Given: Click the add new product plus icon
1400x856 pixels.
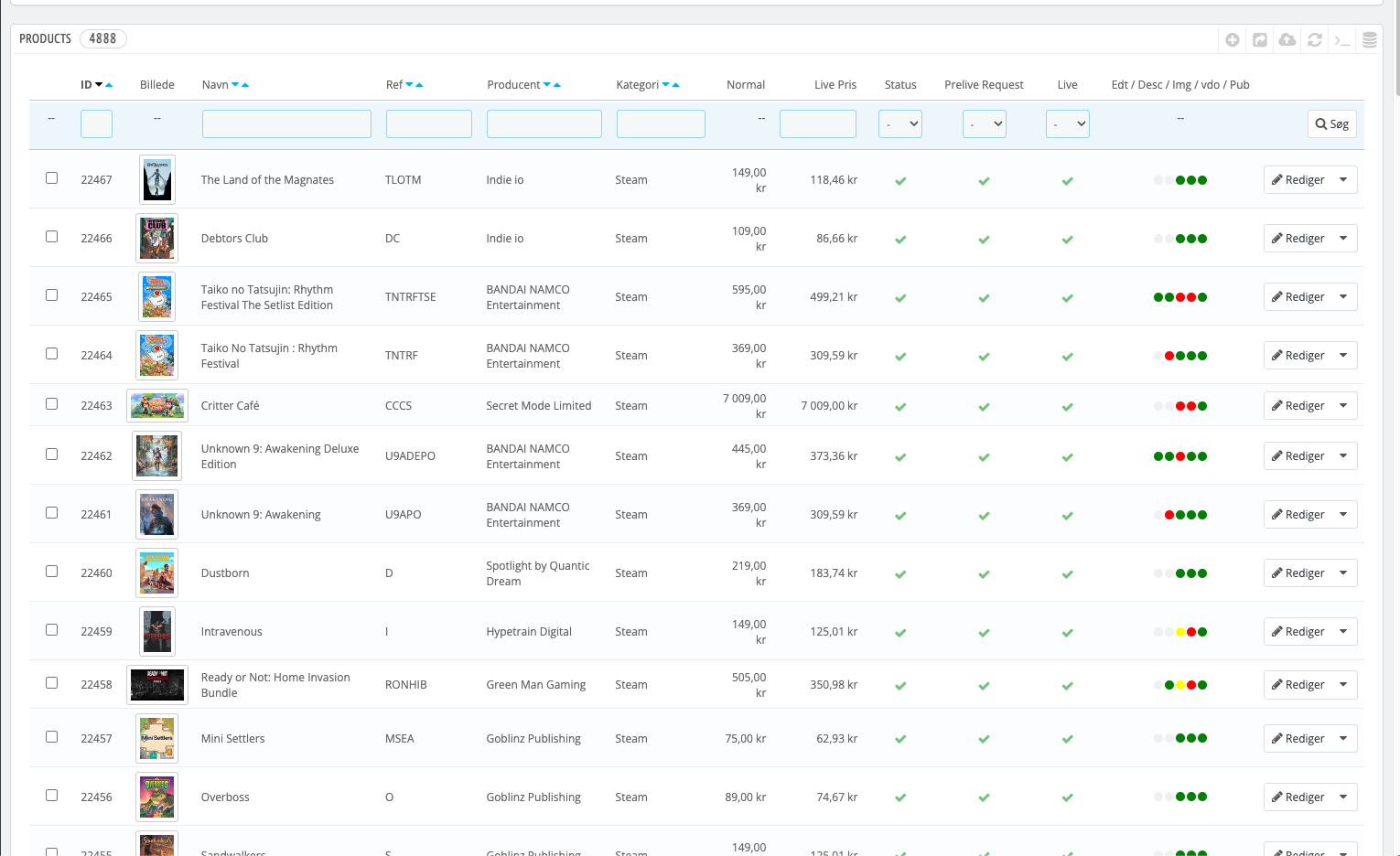Looking at the screenshot, I should pyautogui.click(x=1233, y=39).
